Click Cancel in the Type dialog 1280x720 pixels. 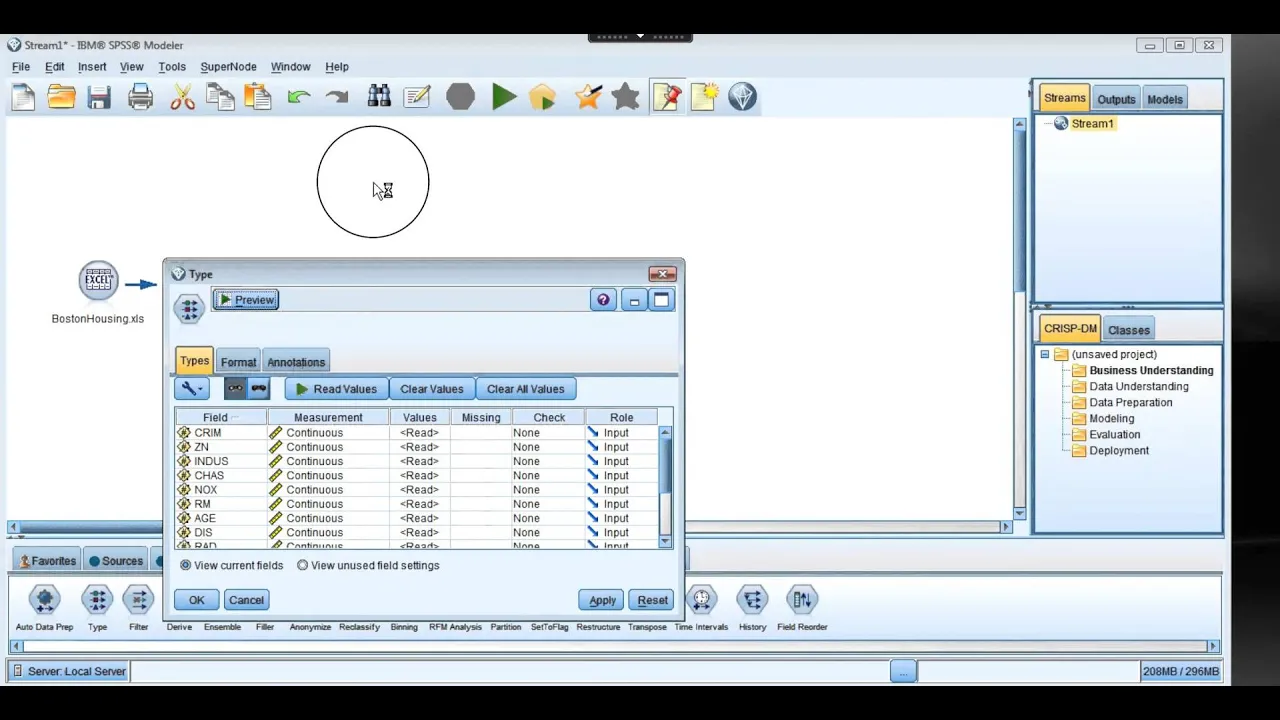click(x=246, y=600)
